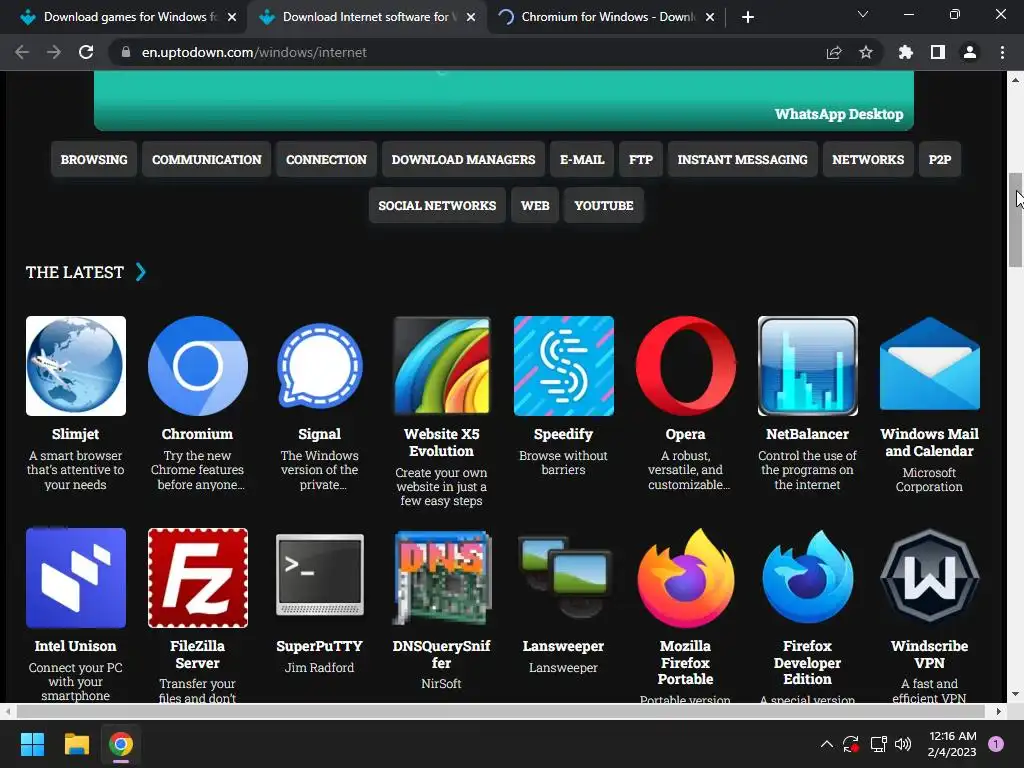Open the Slimjet browser app icon
Image resolution: width=1024 pixels, height=768 pixels.
click(76, 366)
